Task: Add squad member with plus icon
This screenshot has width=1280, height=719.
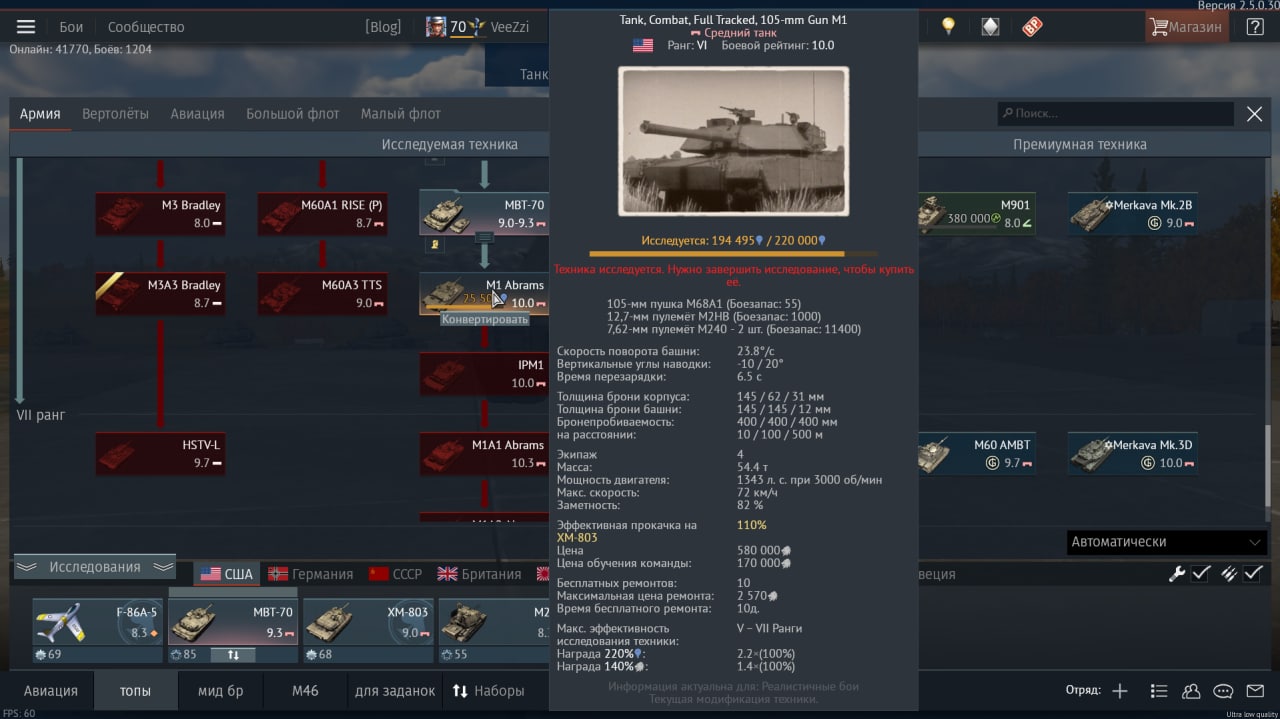Action: [1120, 691]
